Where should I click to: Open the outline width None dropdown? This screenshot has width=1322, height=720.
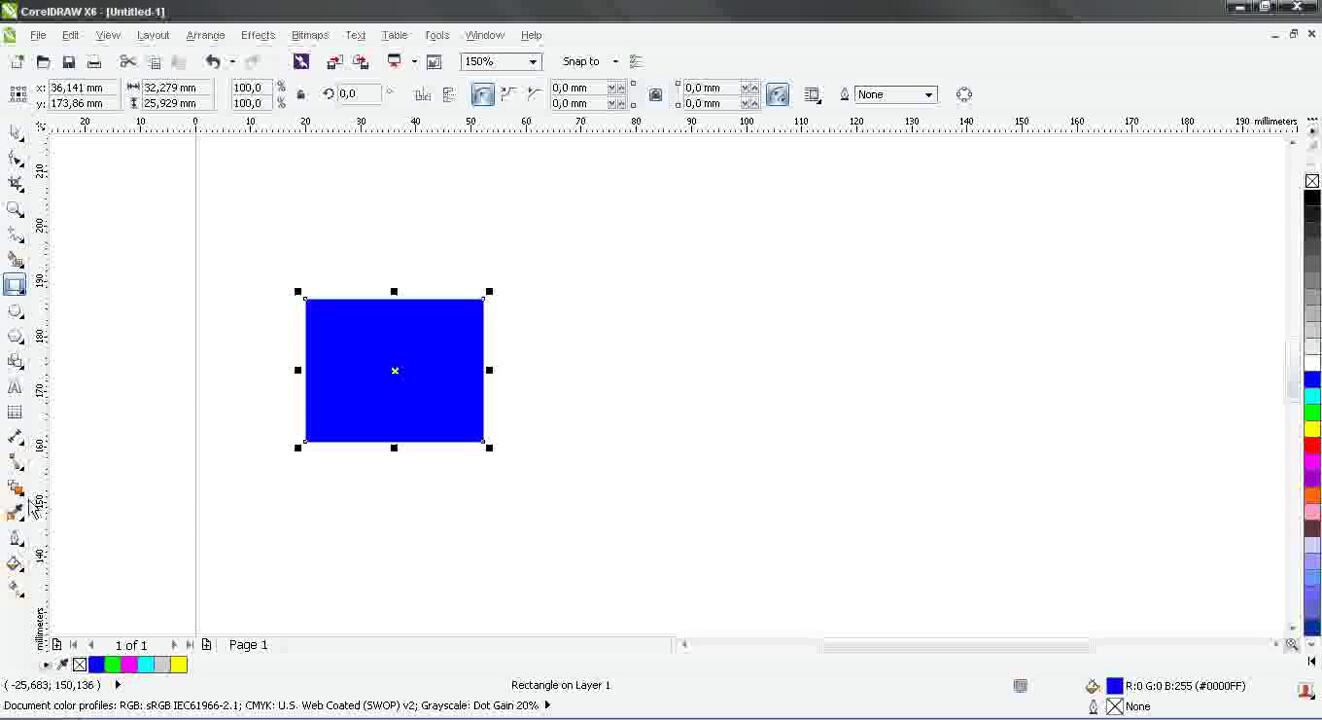(928, 95)
